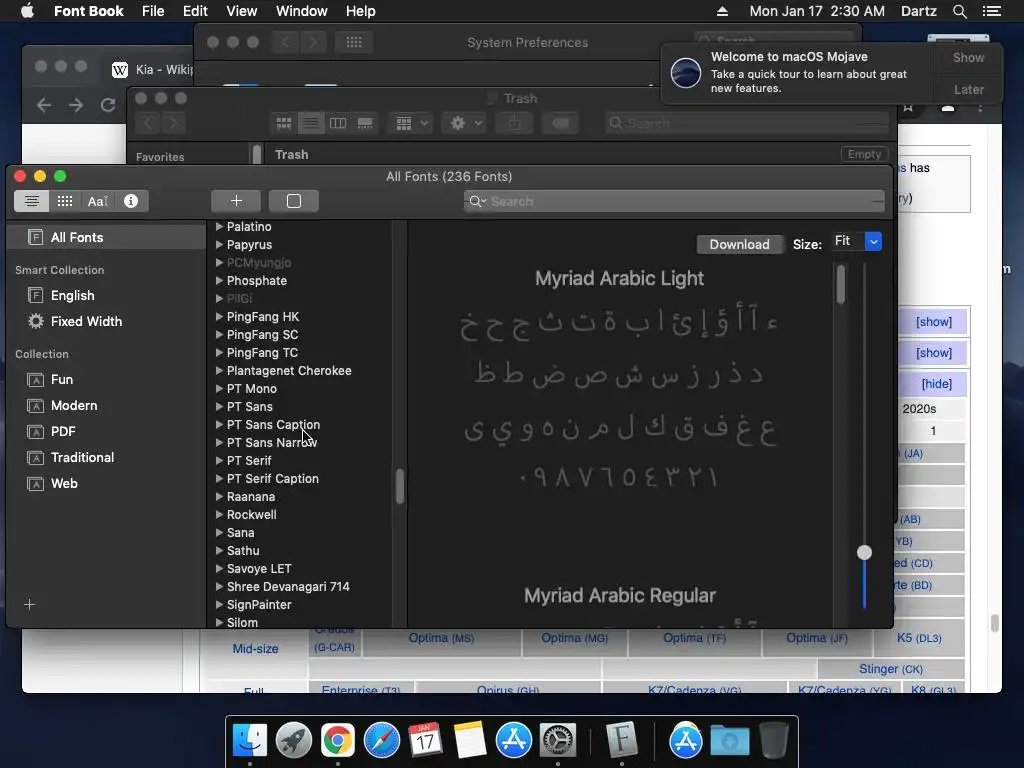The width and height of the screenshot is (1024, 768).
Task: Click Spotlight search in the menu bar
Action: click(x=959, y=11)
